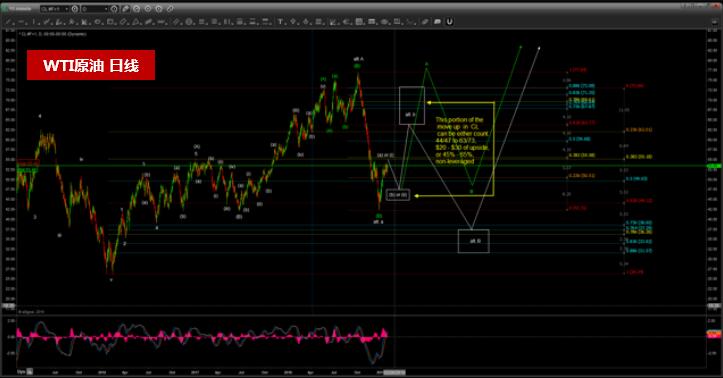Select the trend line tool
The width and height of the screenshot is (723, 378).
8,22
